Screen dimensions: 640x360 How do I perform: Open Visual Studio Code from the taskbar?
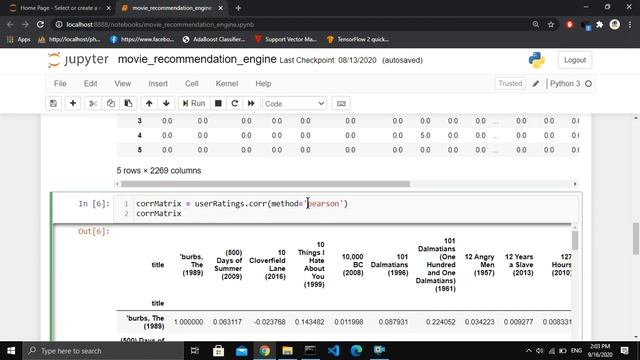[333, 351]
